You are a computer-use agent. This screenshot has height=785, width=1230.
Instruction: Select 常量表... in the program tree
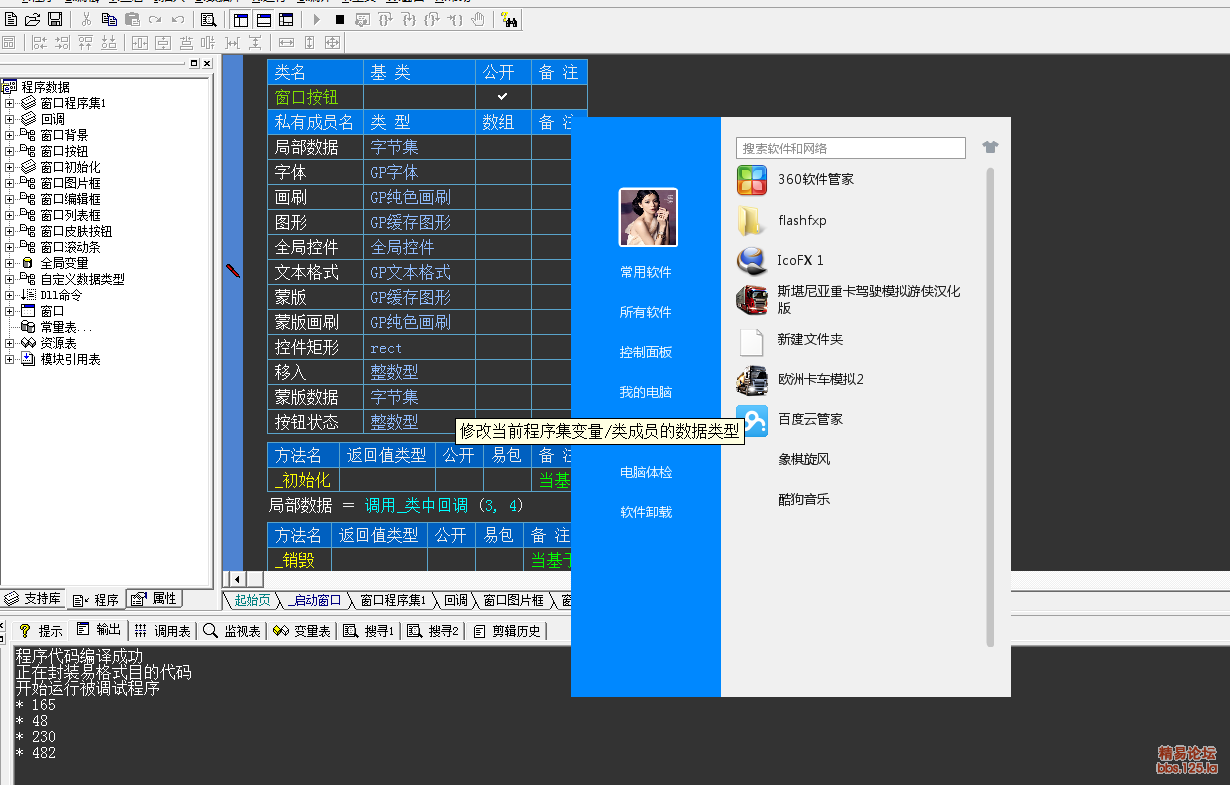click(66, 327)
